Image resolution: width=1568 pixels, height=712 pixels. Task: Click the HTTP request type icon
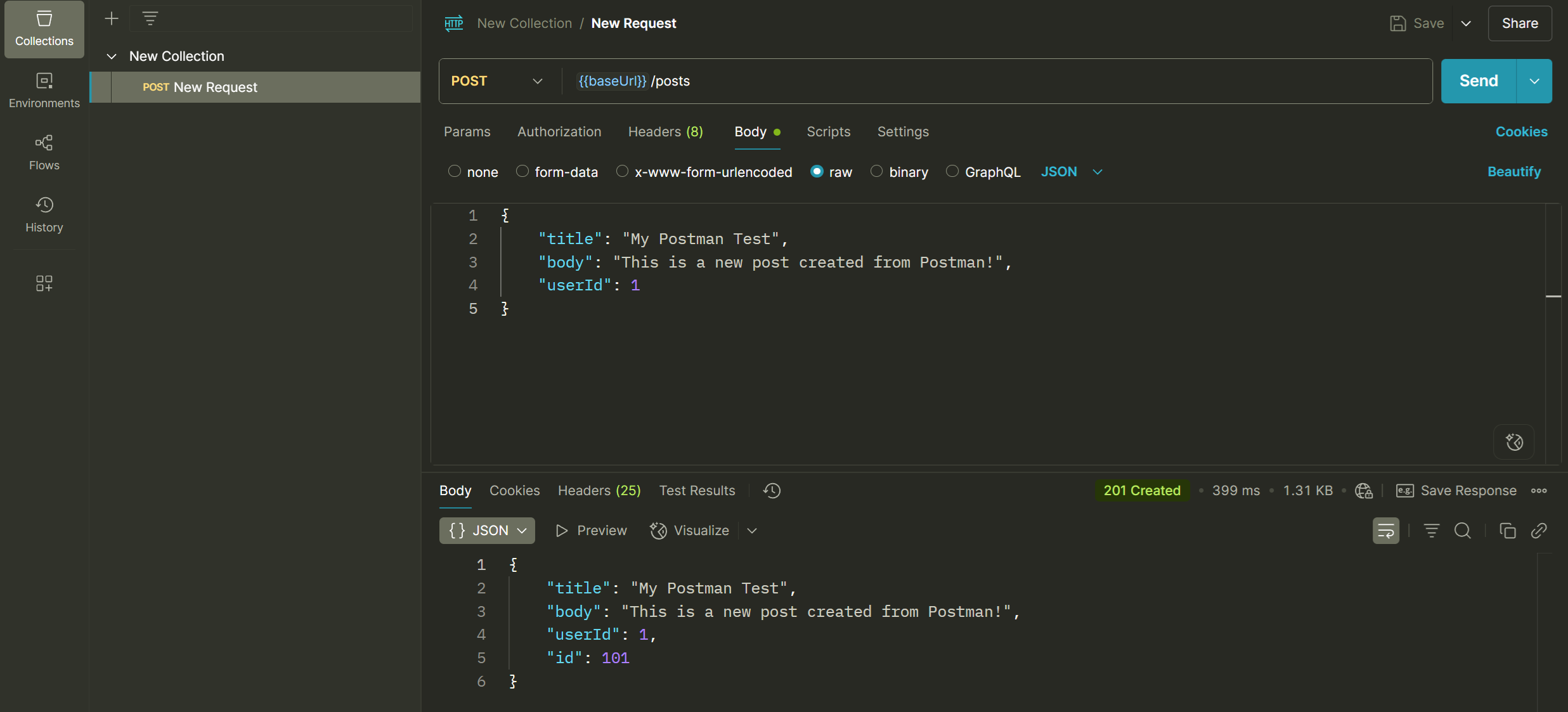tap(454, 23)
